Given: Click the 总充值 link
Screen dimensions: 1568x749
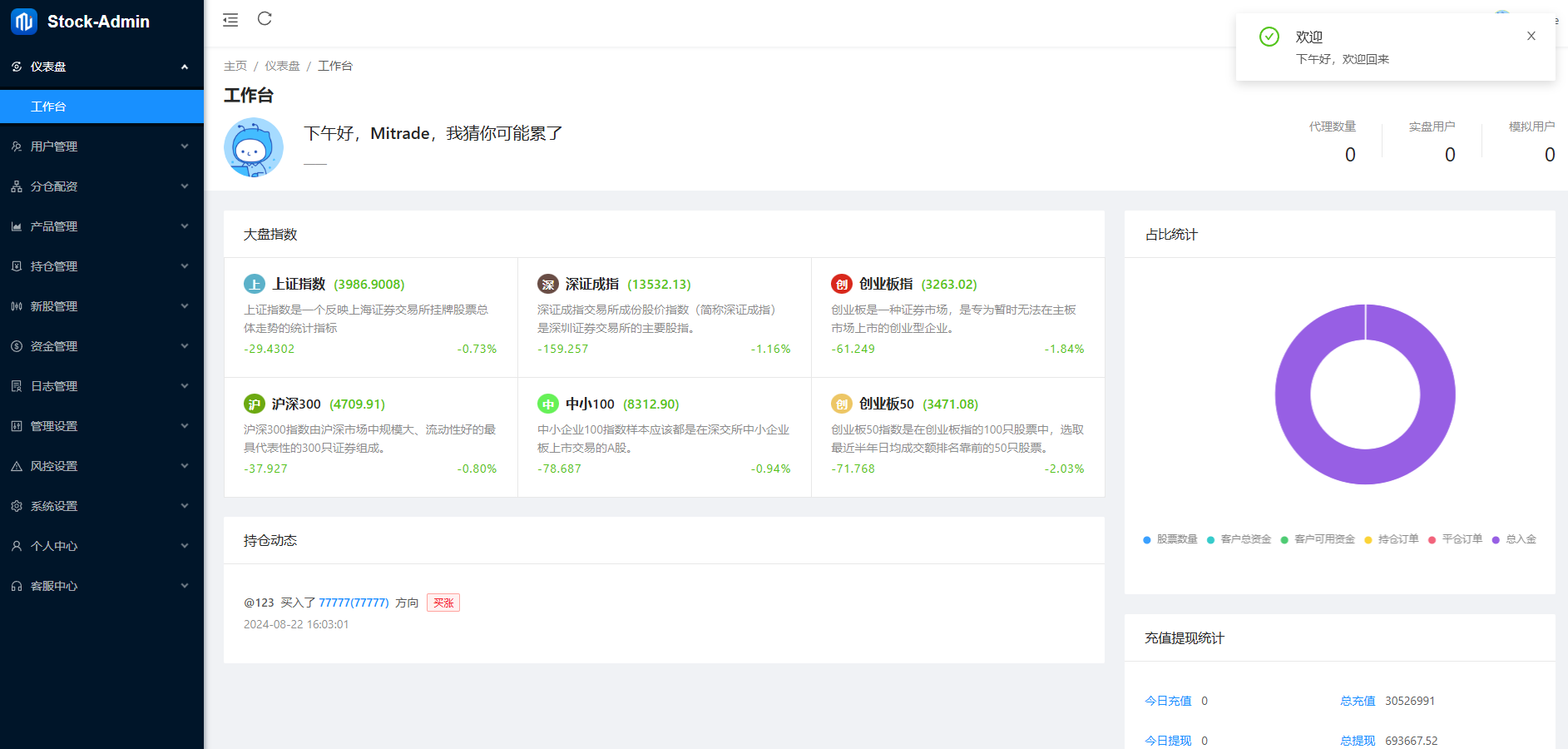Looking at the screenshot, I should coord(1358,701).
